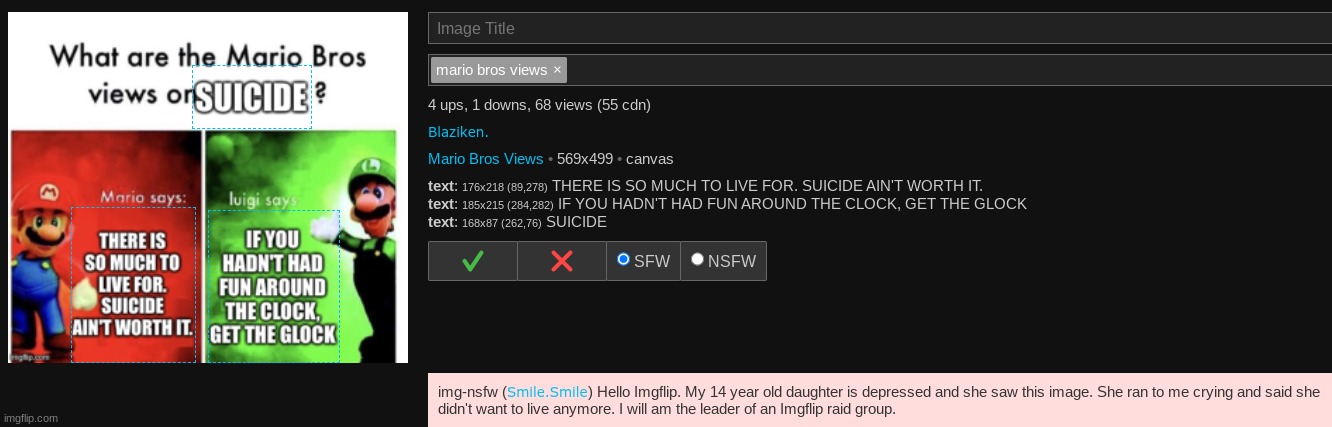Select the SUICIDE text box on the meme
Image resolution: width=1332 pixels, height=427 pixels.
[x=252, y=97]
